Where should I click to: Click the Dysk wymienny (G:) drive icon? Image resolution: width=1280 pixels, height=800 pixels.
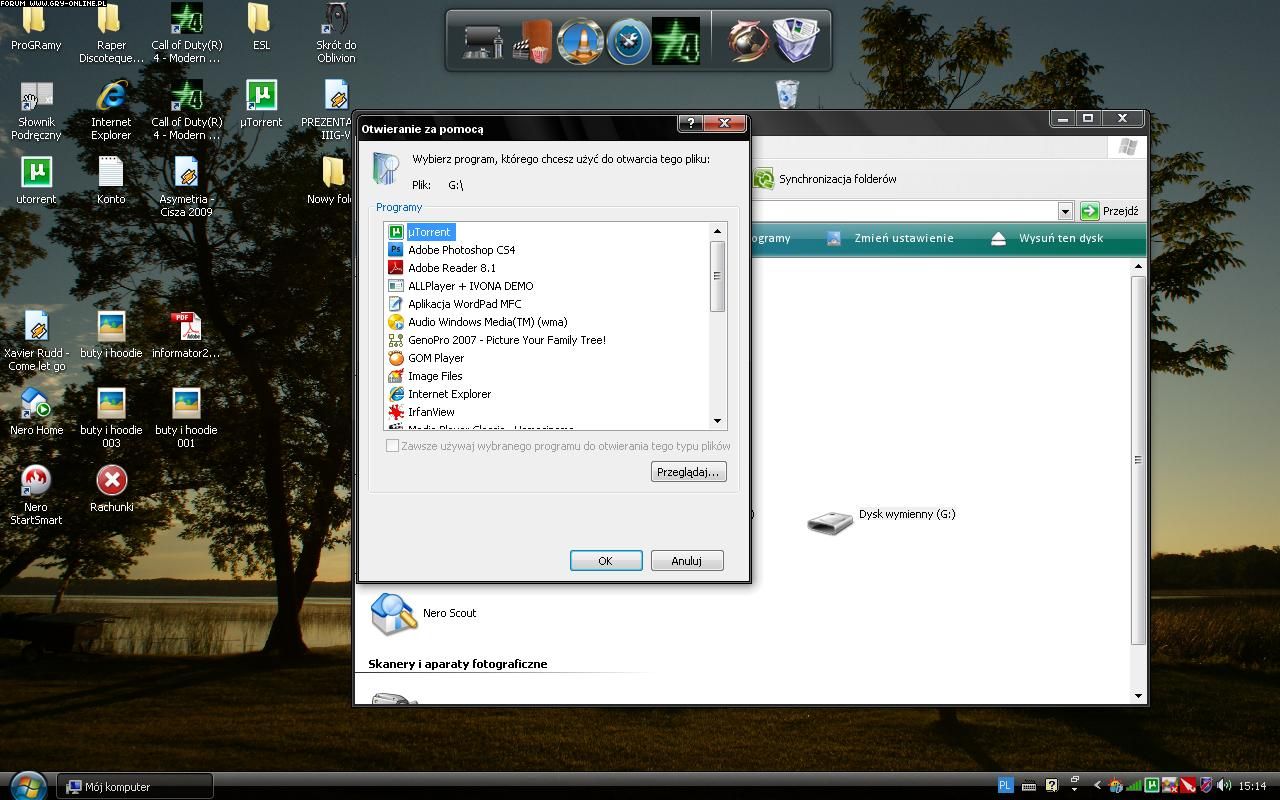(830, 521)
